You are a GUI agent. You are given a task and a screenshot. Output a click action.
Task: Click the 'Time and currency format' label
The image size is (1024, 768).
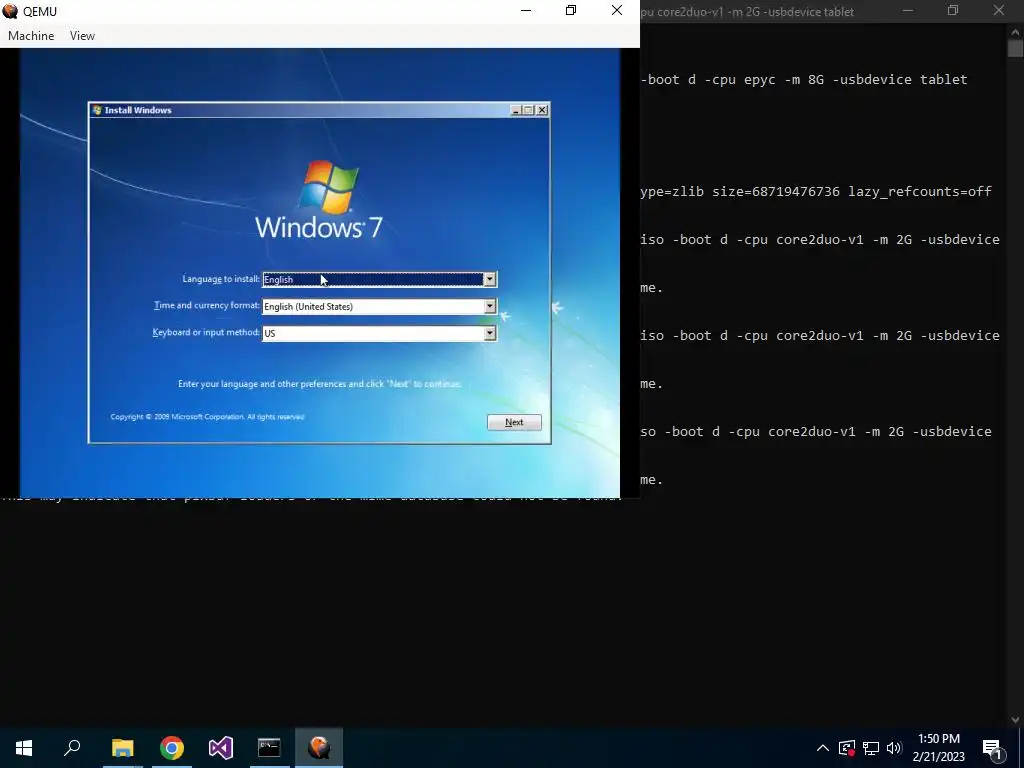(x=206, y=305)
